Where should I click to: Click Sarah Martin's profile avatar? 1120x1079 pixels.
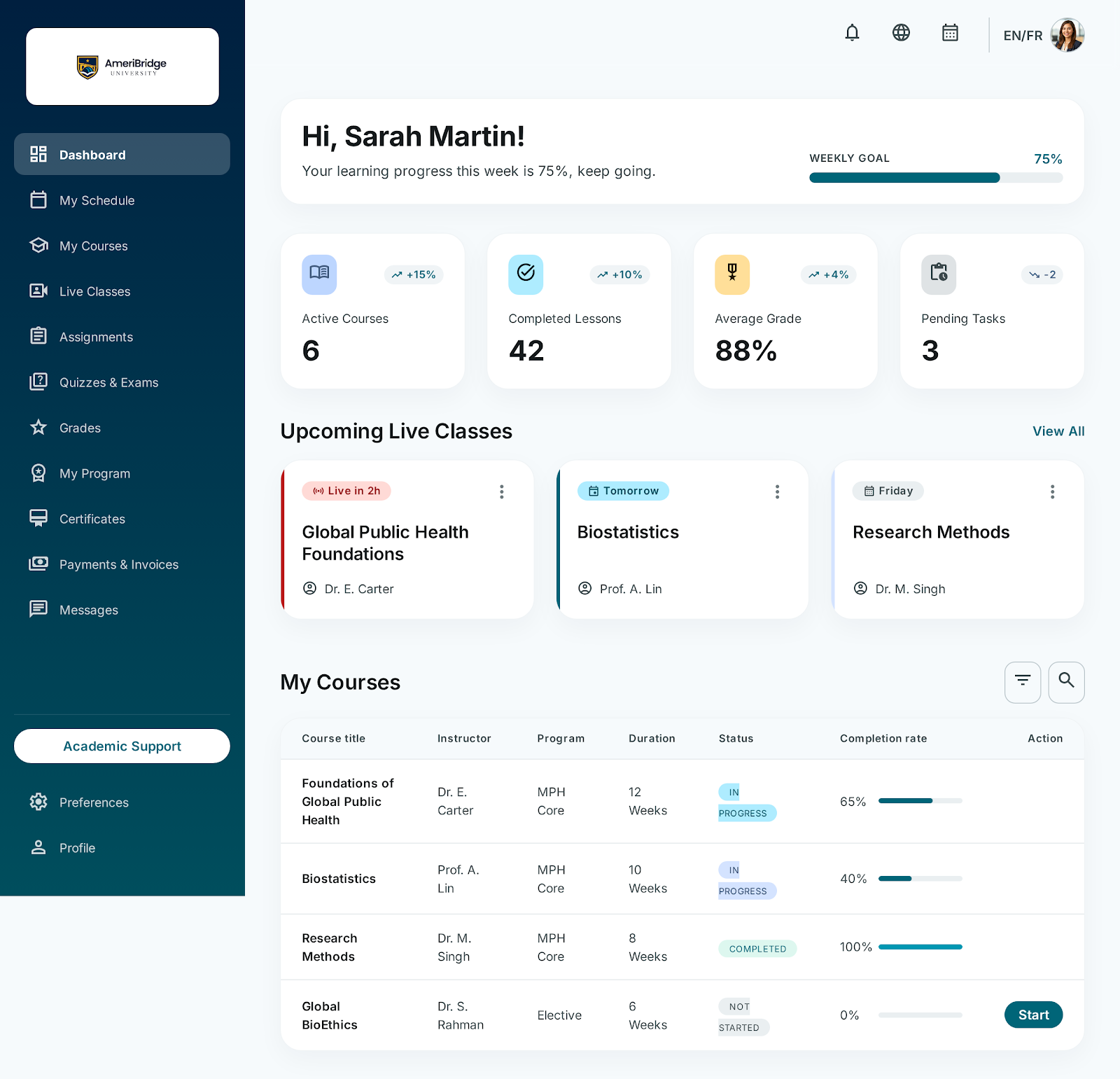[1067, 35]
